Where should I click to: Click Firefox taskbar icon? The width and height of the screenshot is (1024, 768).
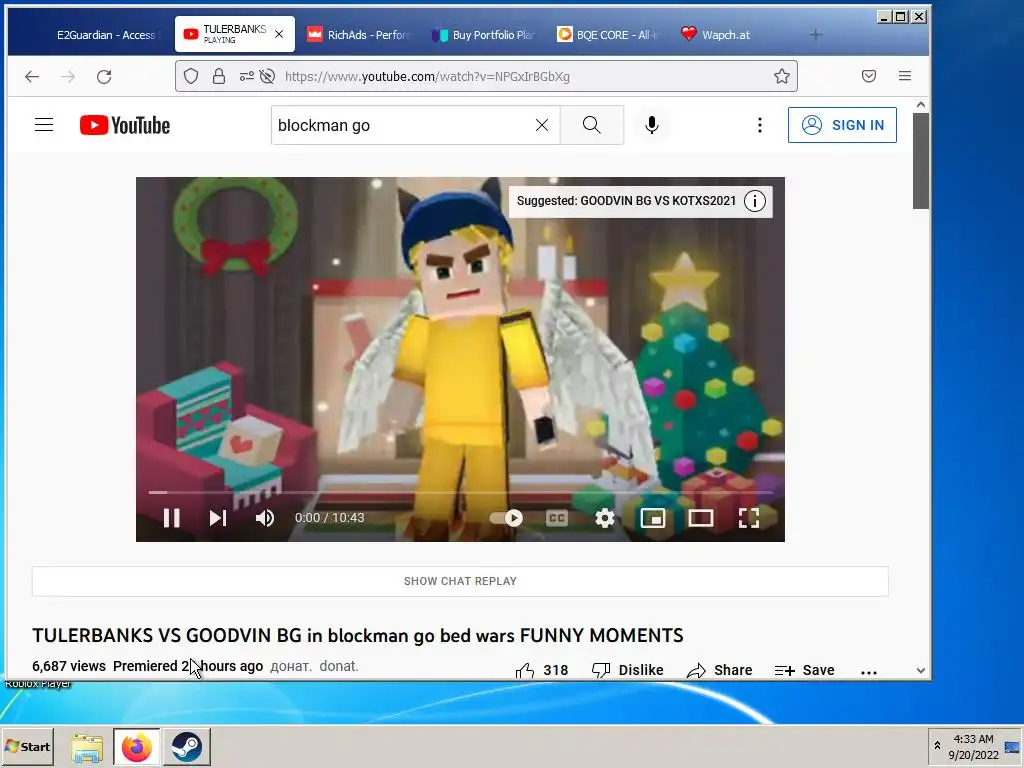pyautogui.click(x=136, y=746)
